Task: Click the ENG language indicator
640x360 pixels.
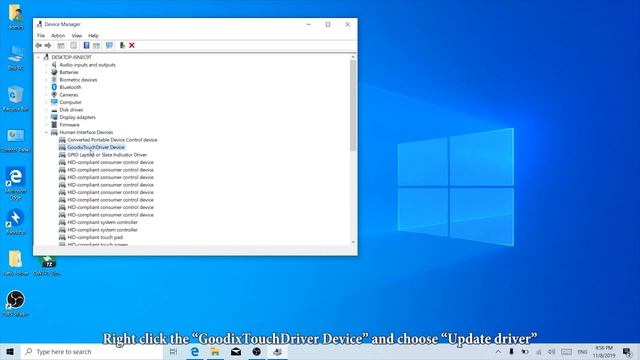Action: click(x=582, y=352)
